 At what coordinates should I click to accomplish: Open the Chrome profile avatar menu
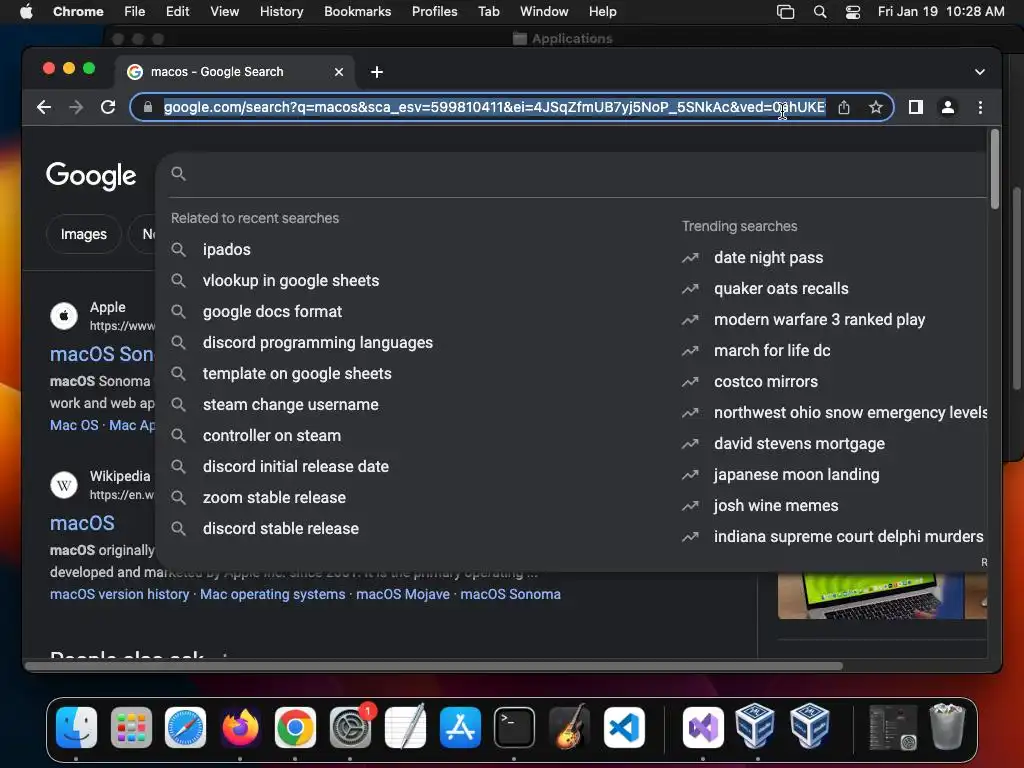(x=948, y=107)
